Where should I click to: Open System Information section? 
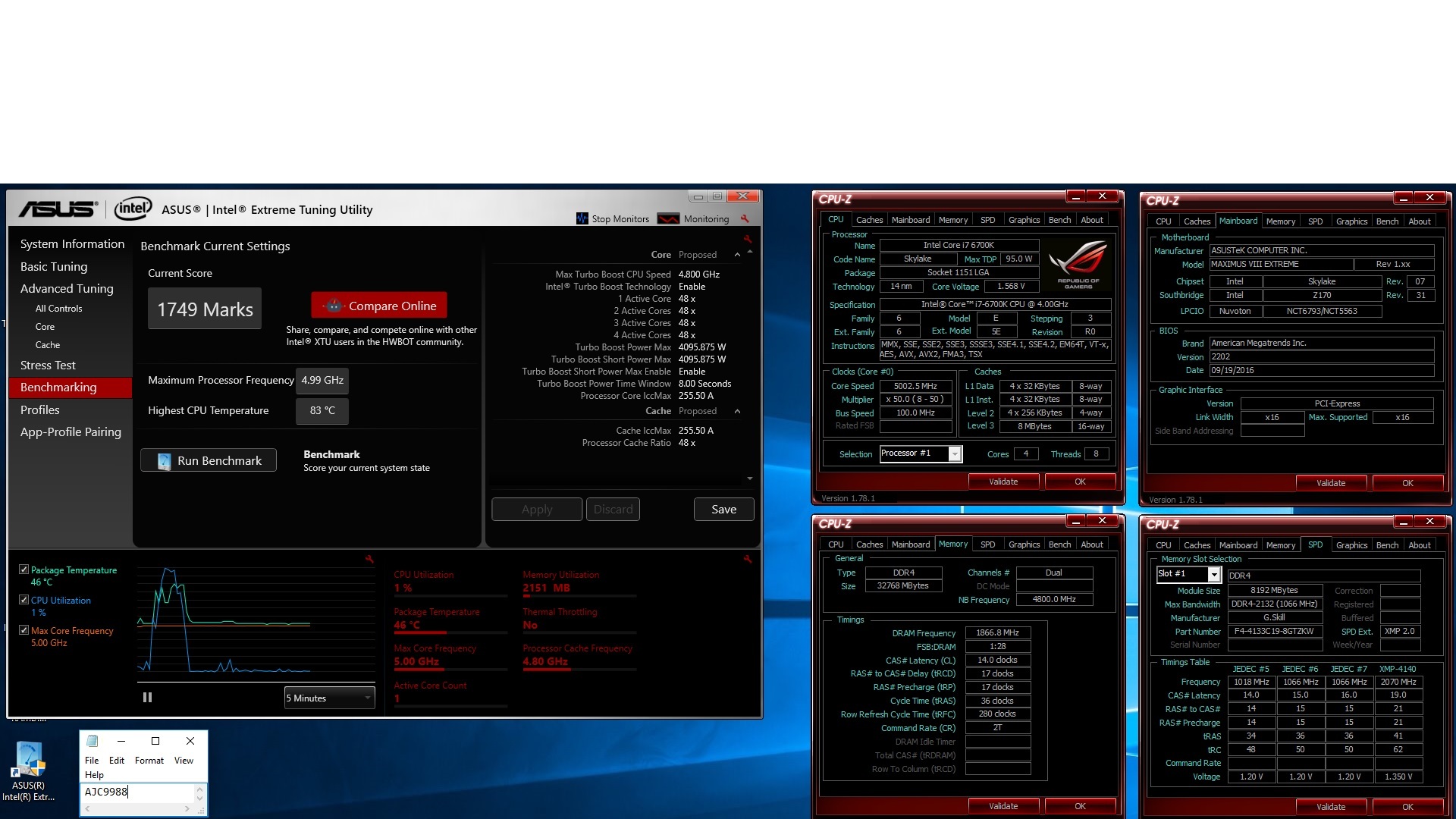pos(72,243)
